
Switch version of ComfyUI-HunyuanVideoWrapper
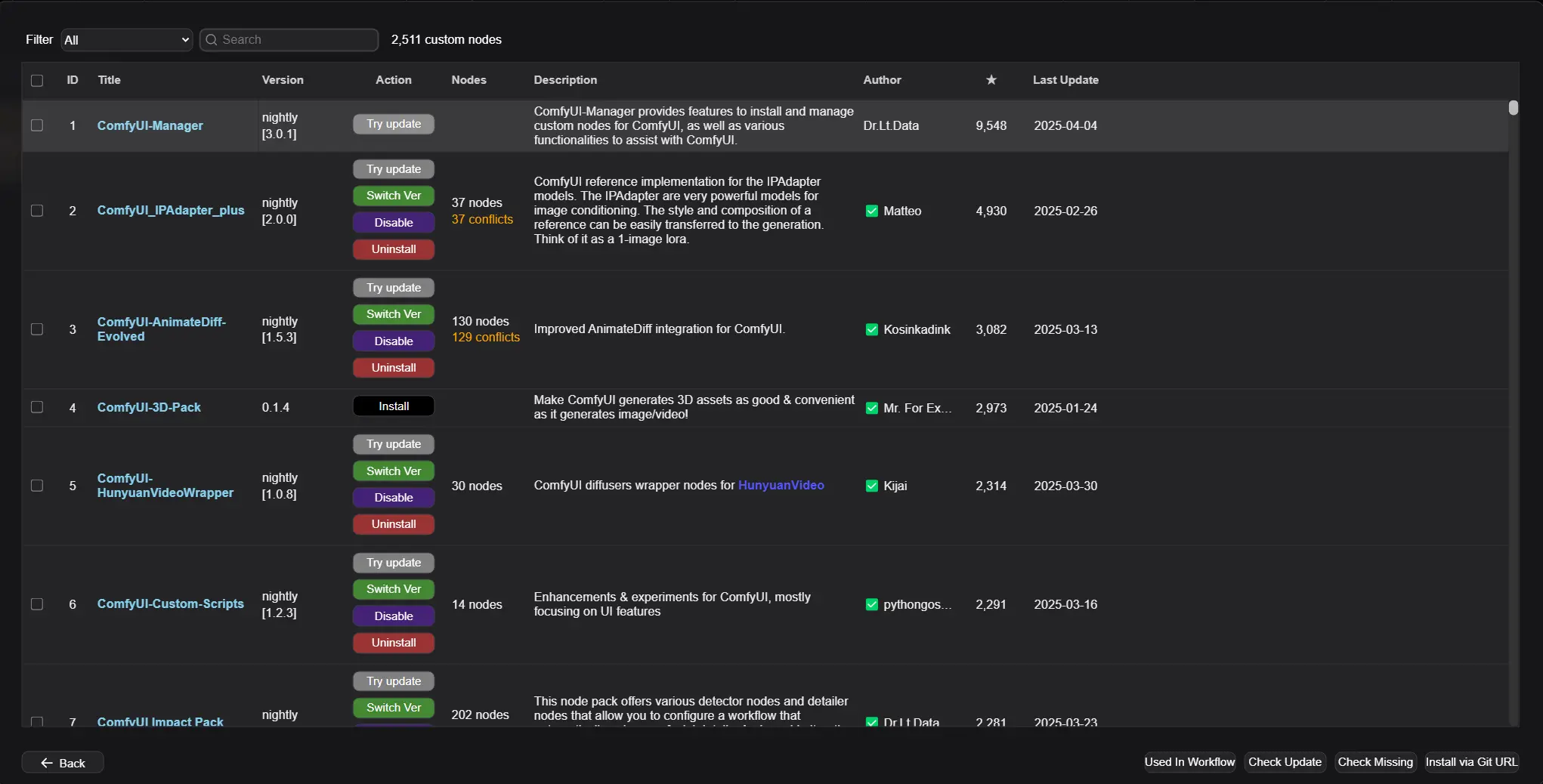pyautogui.click(x=393, y=471)
